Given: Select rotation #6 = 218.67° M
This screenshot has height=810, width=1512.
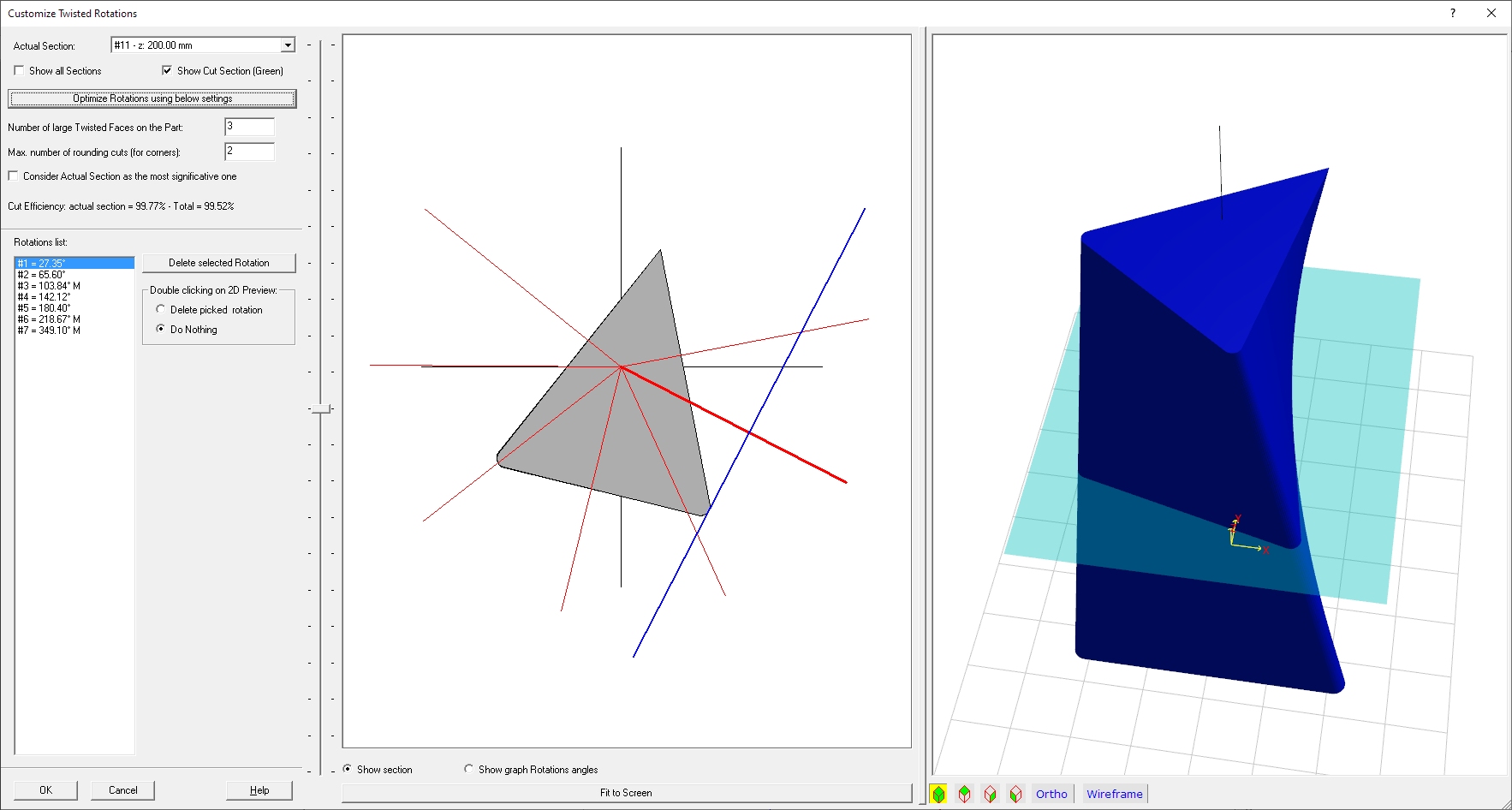Looking at the screenshot, I should click(x=74, y=319).
